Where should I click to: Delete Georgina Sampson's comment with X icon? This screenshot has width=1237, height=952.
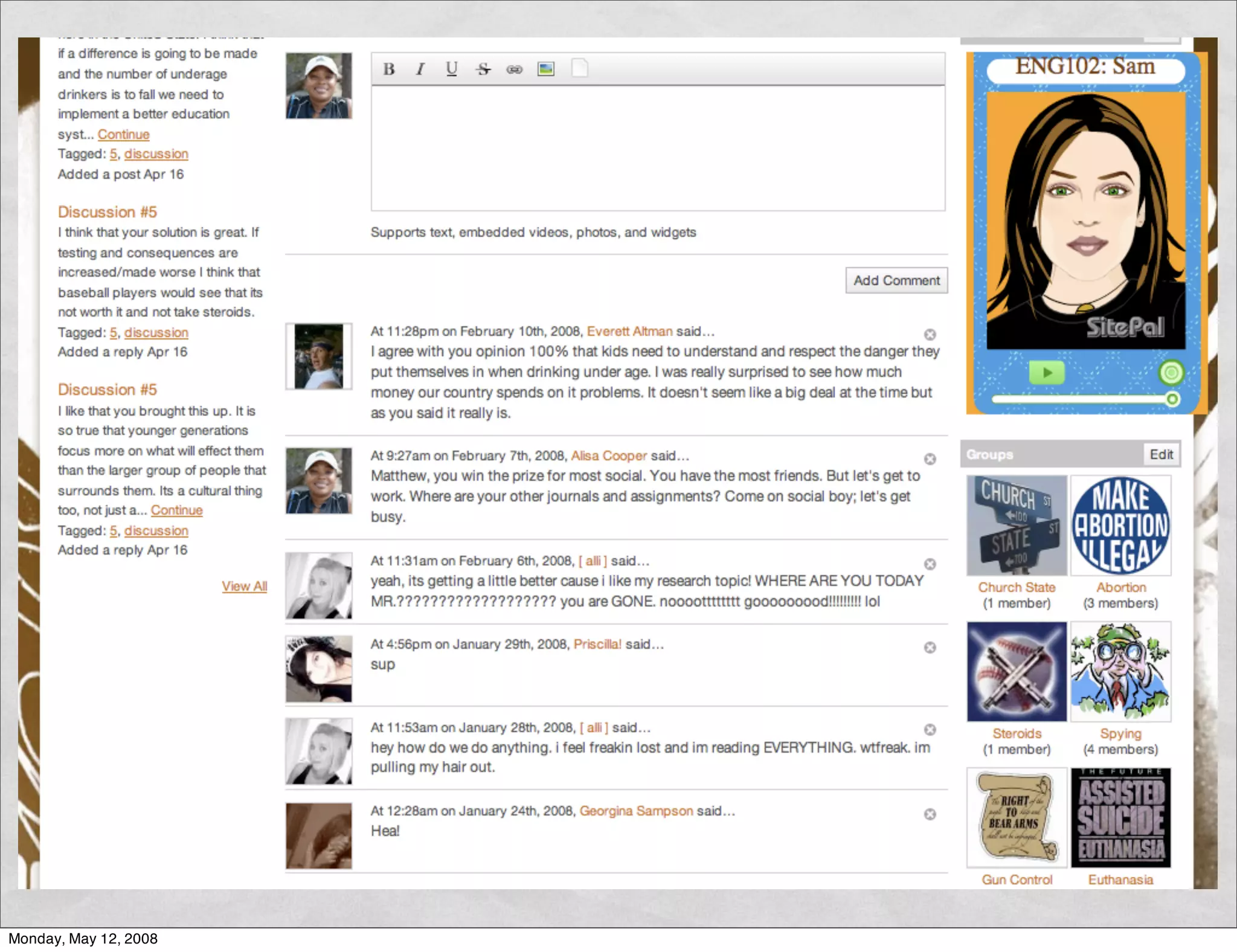click(x=930, y=814)
